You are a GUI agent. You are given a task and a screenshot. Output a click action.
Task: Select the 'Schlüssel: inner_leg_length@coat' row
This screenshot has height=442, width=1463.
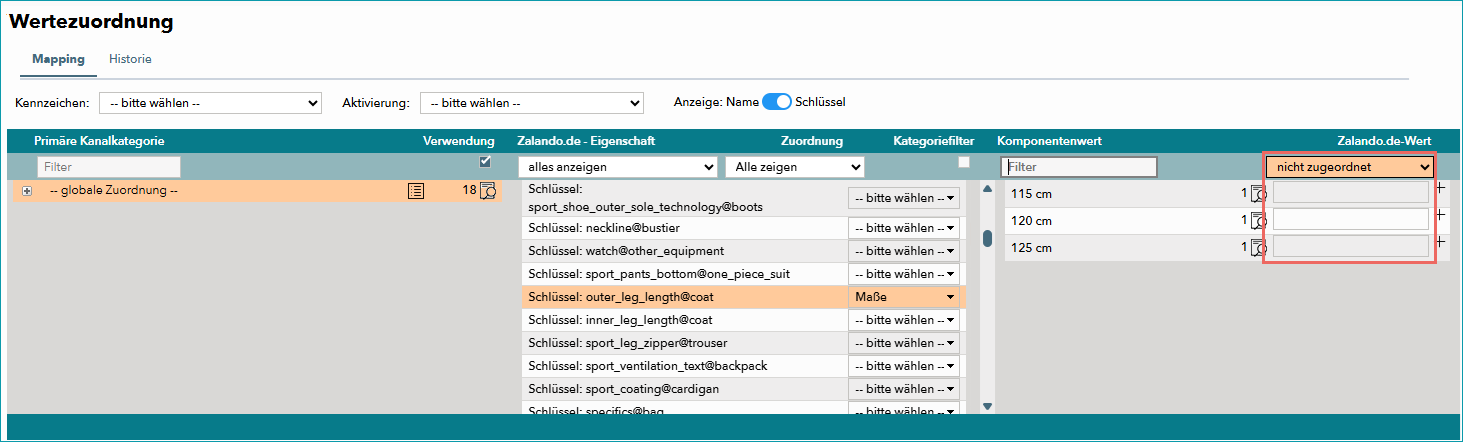(x=743, y=320)
